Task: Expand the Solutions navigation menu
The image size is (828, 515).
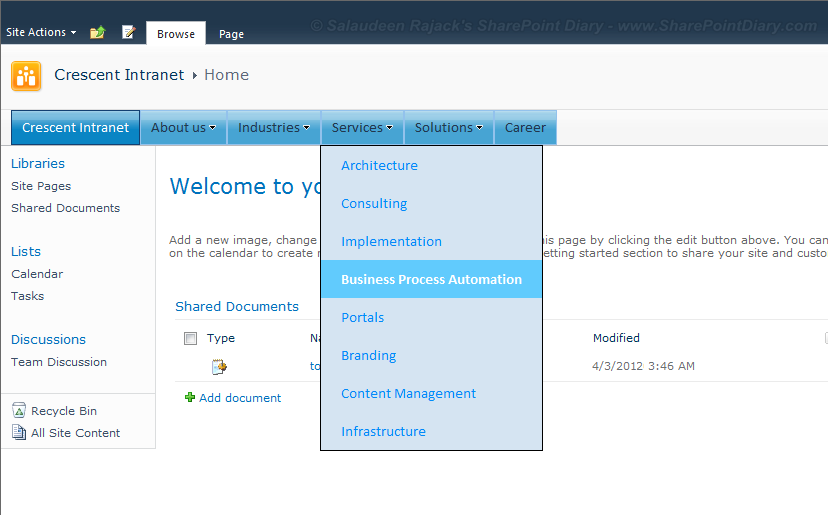Action: (x=449, y=127)
